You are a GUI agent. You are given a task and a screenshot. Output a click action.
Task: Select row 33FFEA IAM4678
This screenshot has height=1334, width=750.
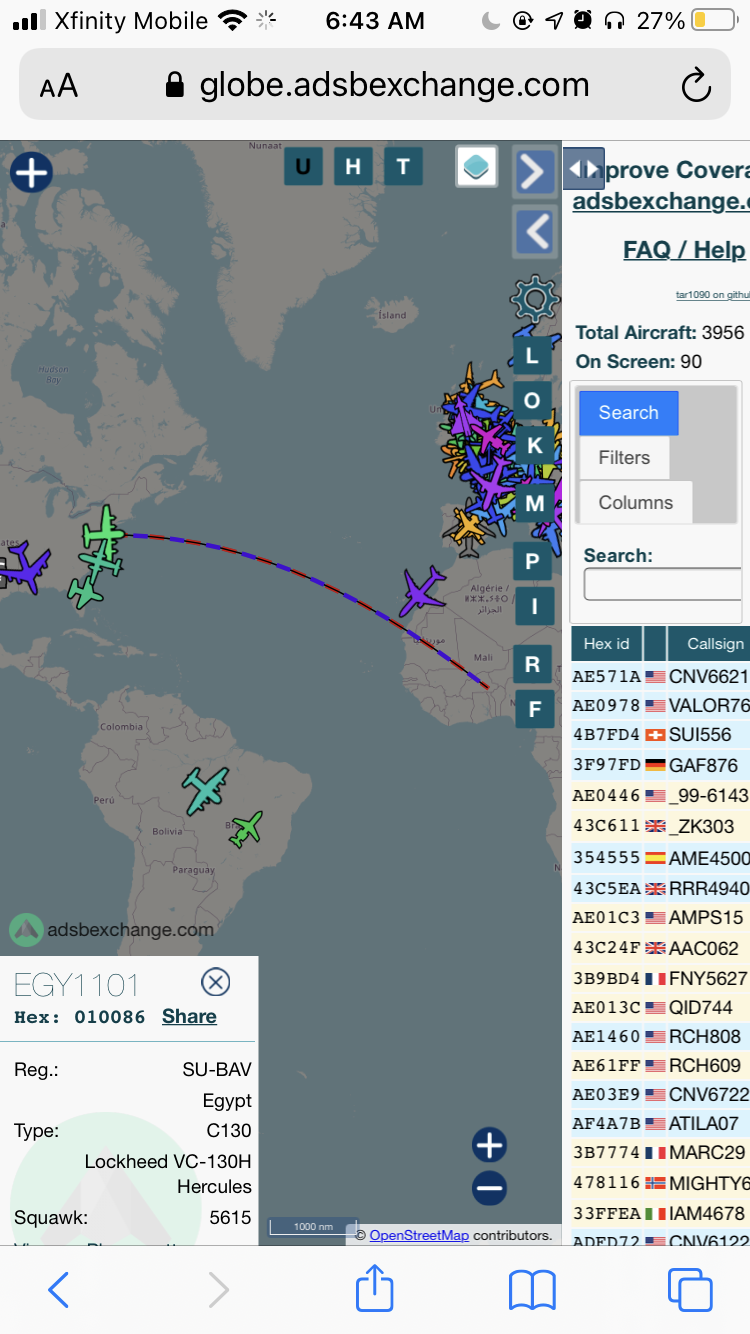(660, 1213)
